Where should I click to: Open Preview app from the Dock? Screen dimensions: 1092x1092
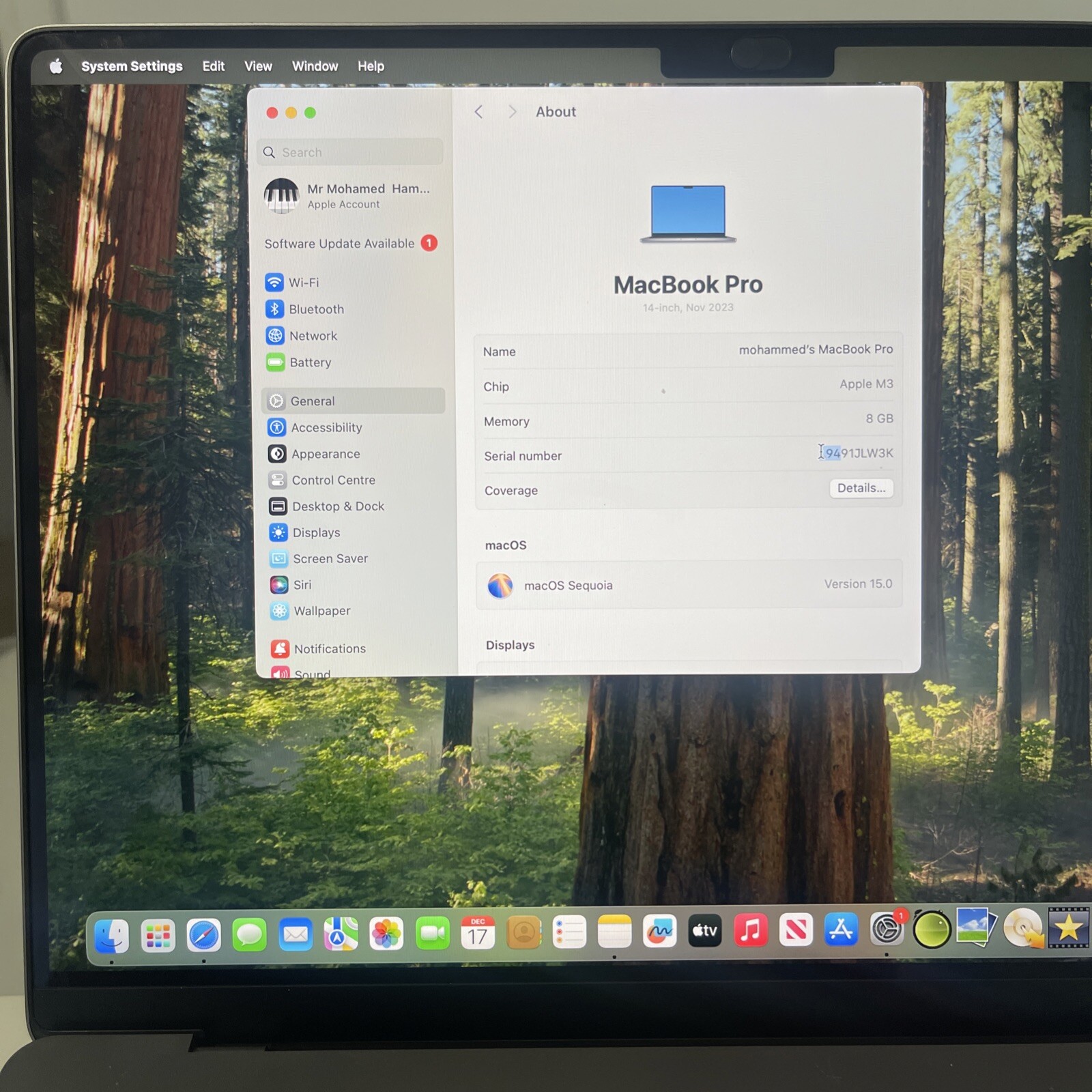[977, 927]
